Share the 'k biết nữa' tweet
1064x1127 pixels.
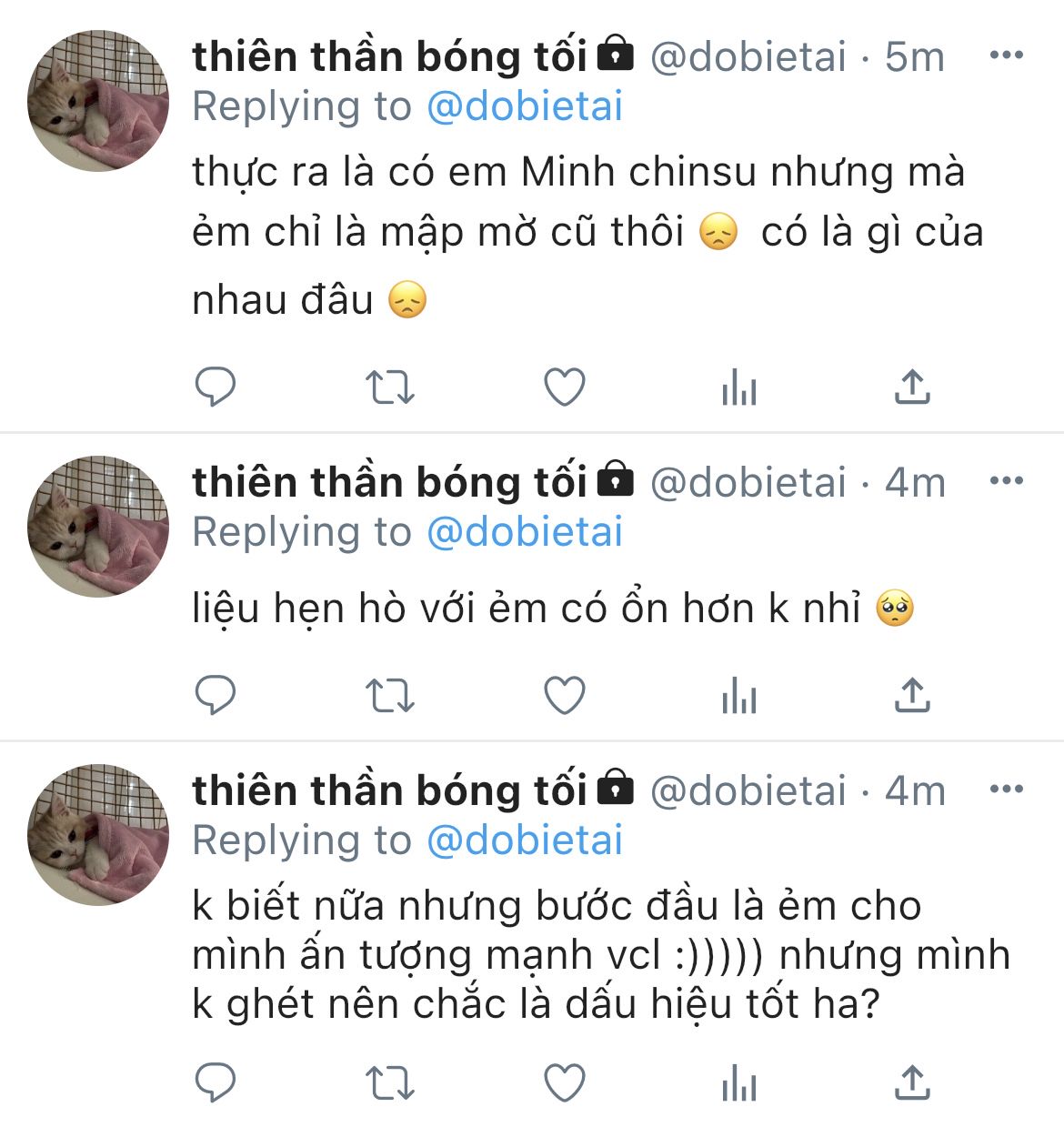[x=912, y=1082]
